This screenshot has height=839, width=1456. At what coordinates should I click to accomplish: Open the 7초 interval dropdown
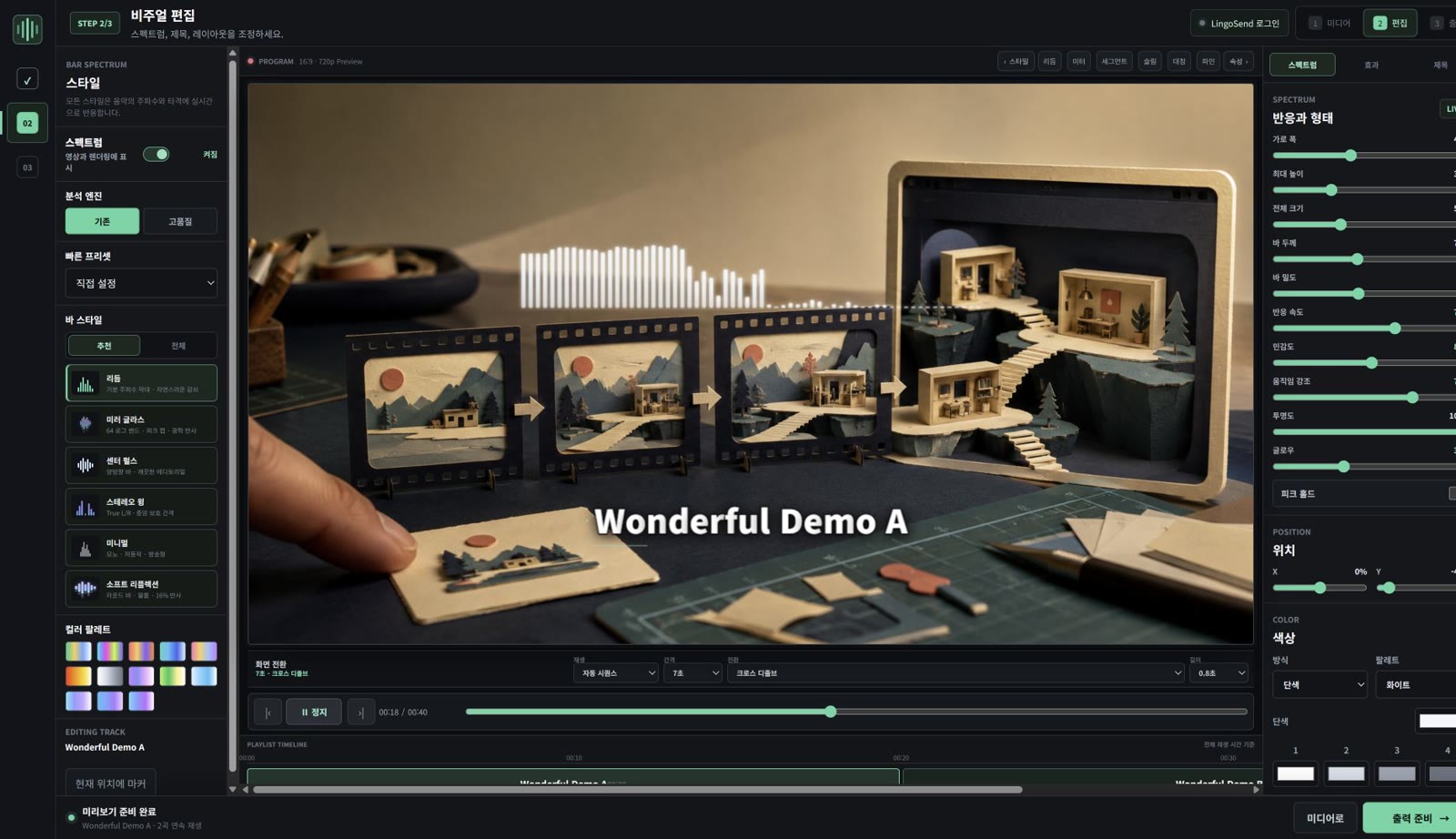click(693, 673)
